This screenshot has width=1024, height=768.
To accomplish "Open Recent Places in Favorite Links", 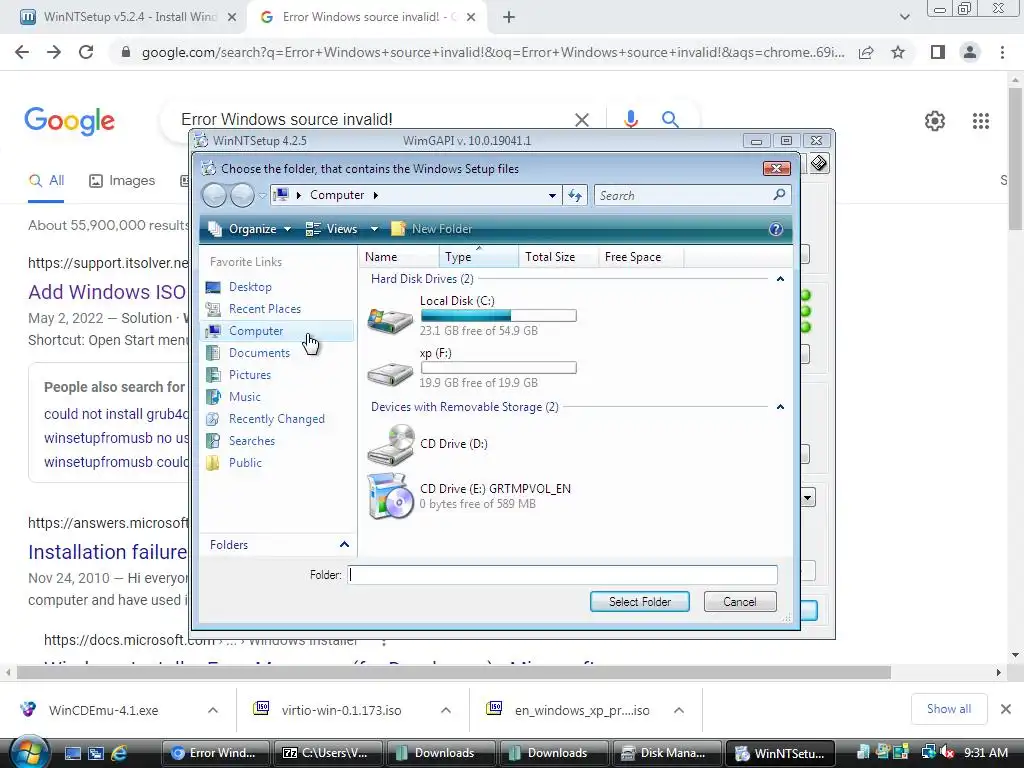I will 264,309.
